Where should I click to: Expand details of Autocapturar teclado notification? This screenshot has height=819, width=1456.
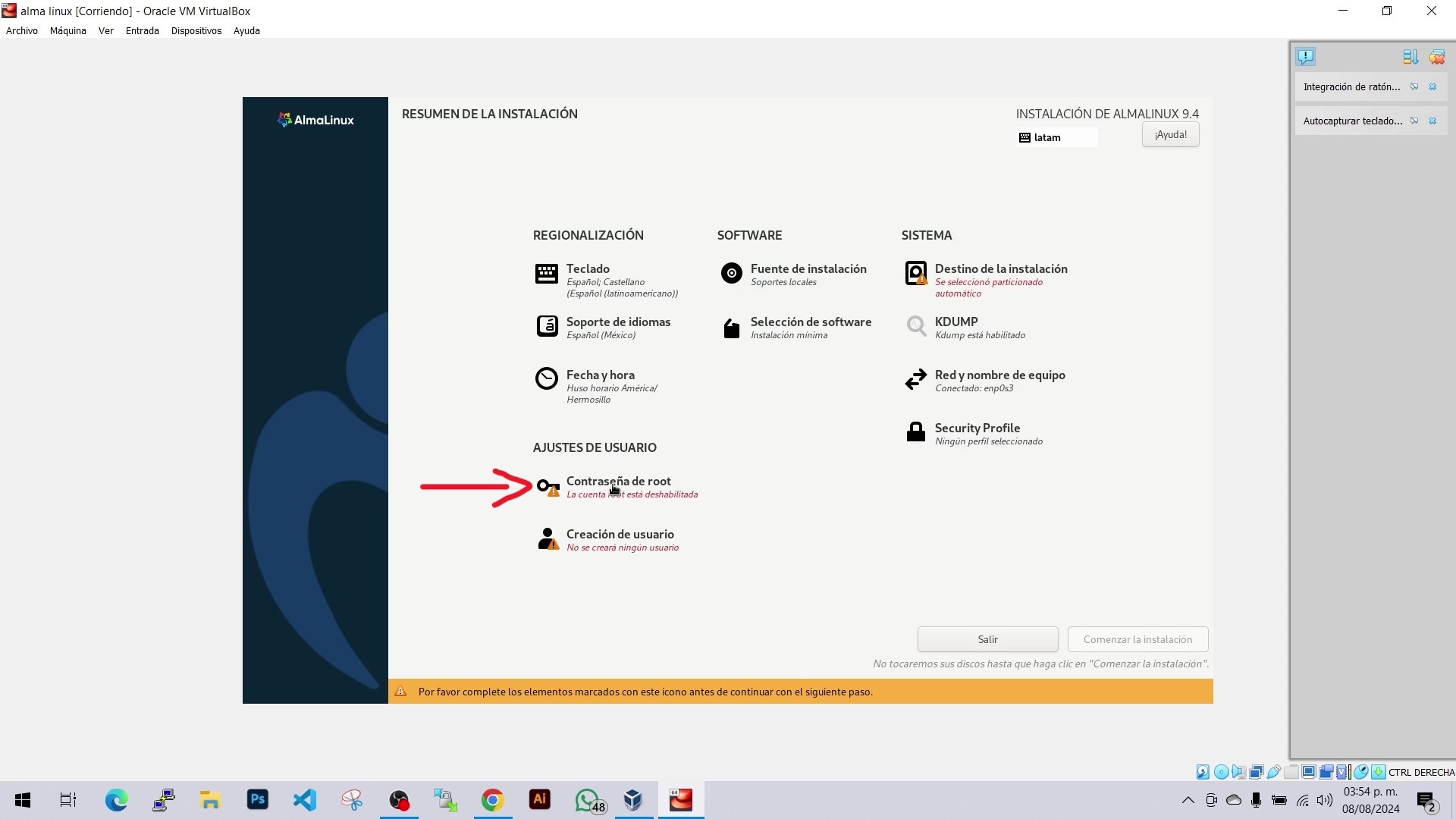pyautogui.click(x=1414, y=121)
